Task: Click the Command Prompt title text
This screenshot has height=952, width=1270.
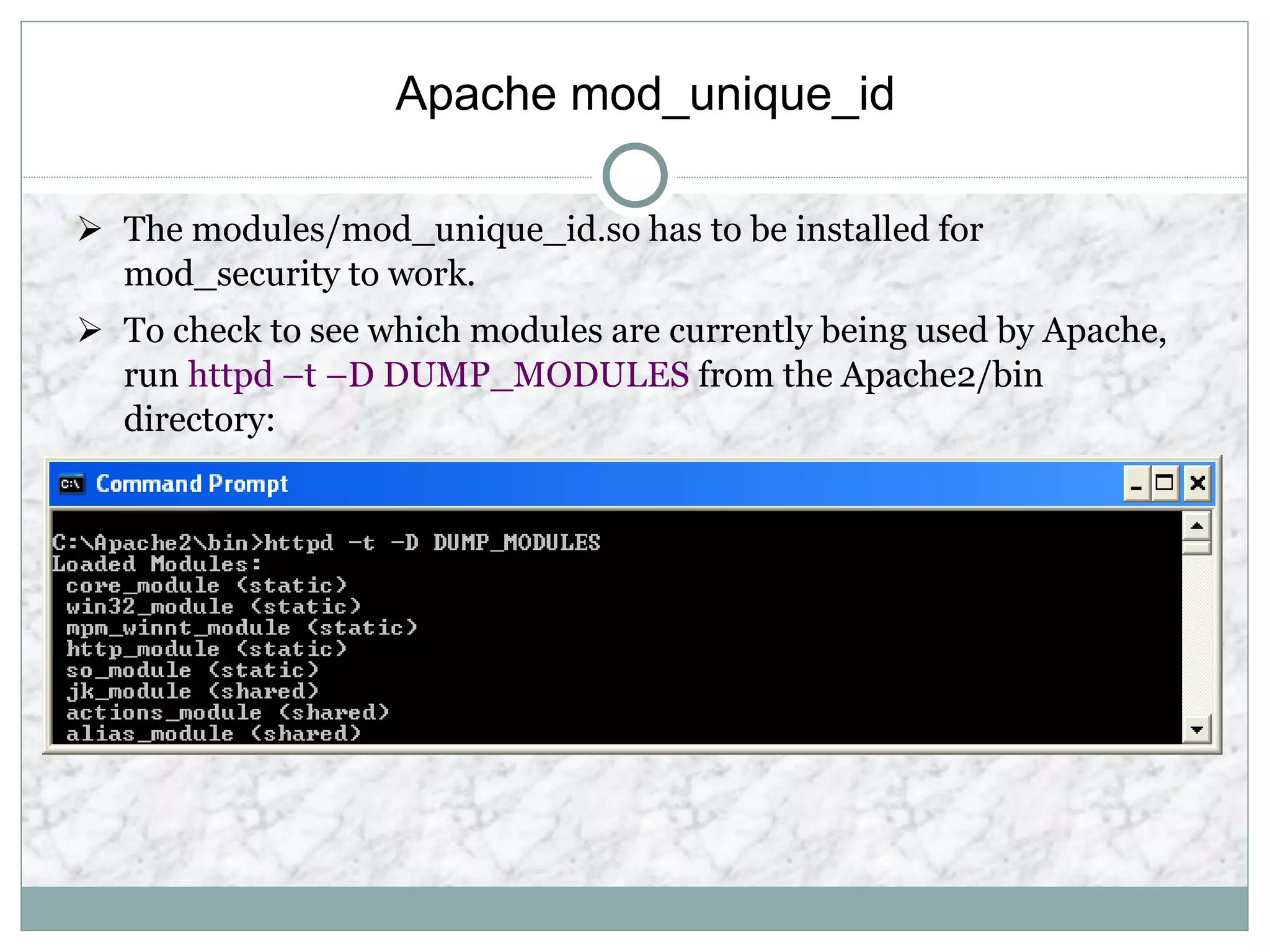Action: click(192, 484)
